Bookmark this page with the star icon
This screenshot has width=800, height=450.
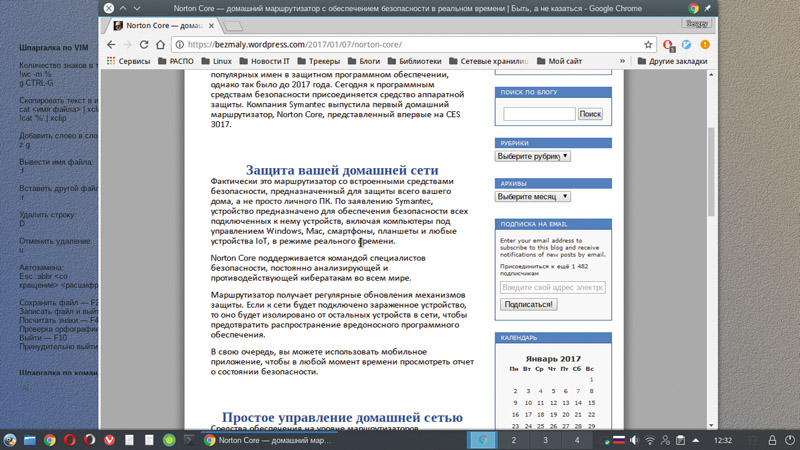pos(648,45)
